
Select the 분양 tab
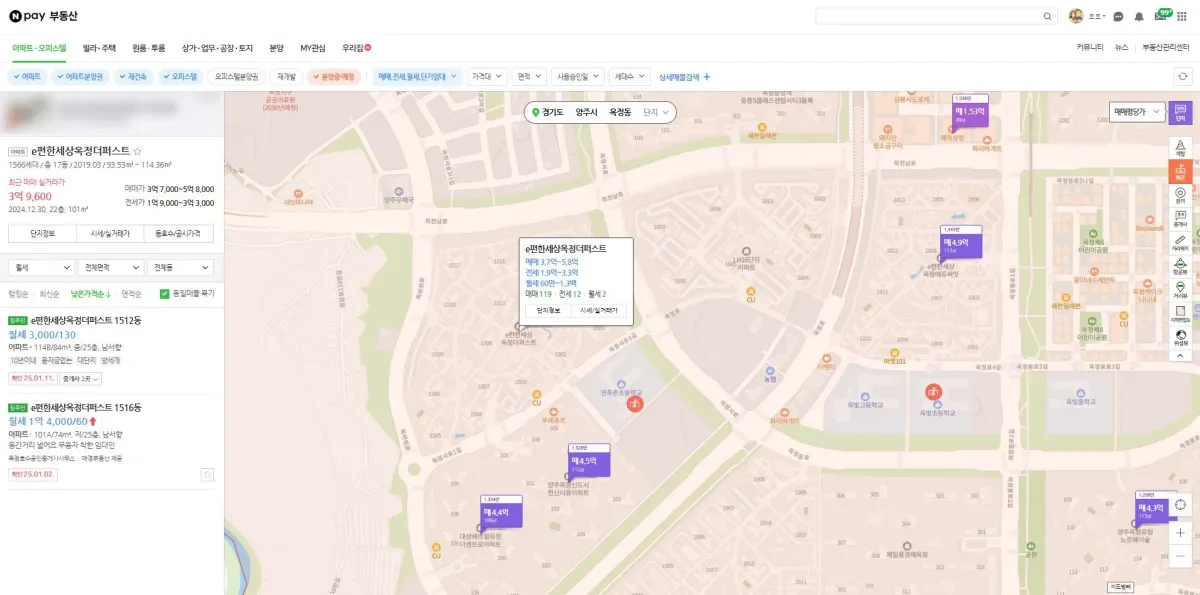pyautogui.click(x=277, y=48)
